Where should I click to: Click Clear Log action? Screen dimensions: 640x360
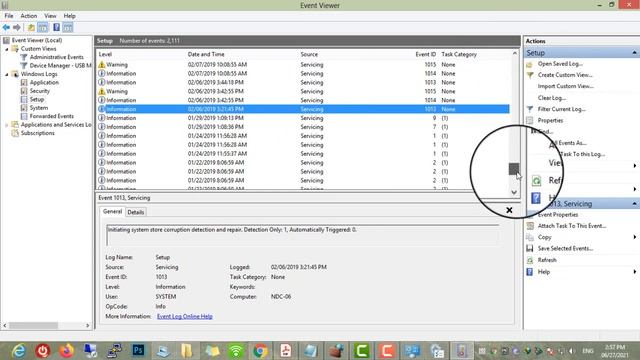tap(551, 98)
